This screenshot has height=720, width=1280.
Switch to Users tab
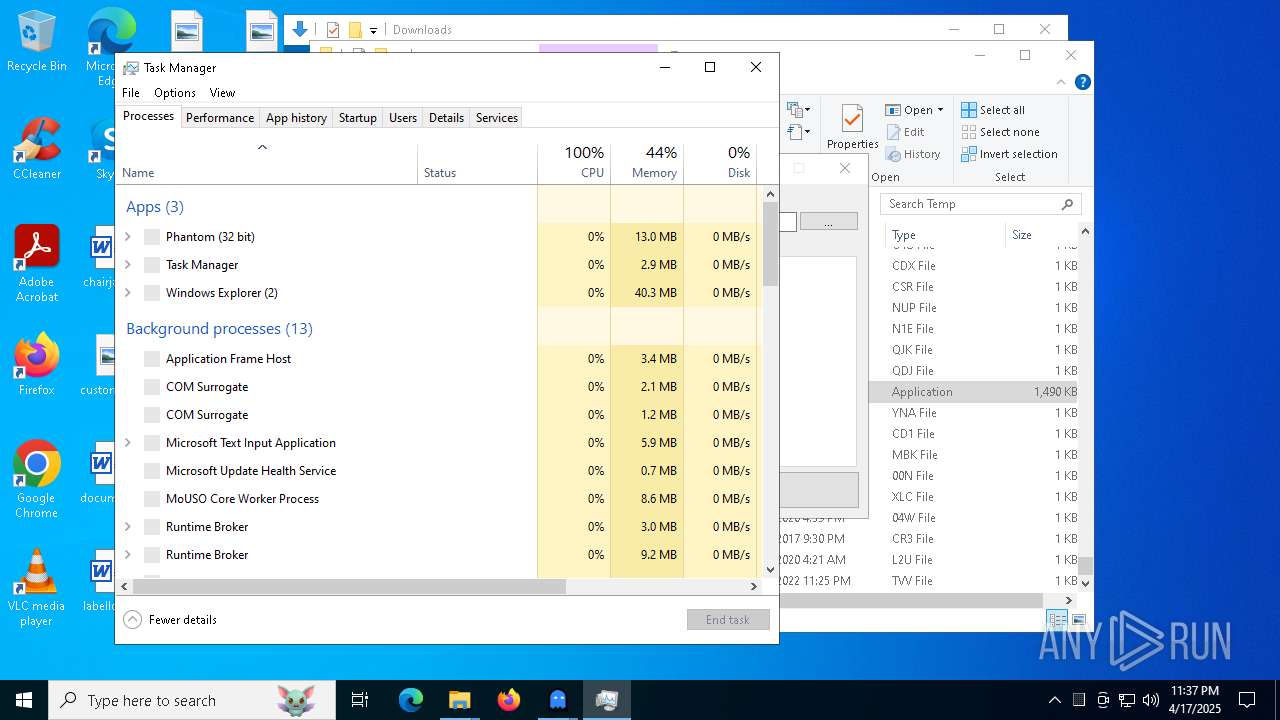tap(403, 118)
